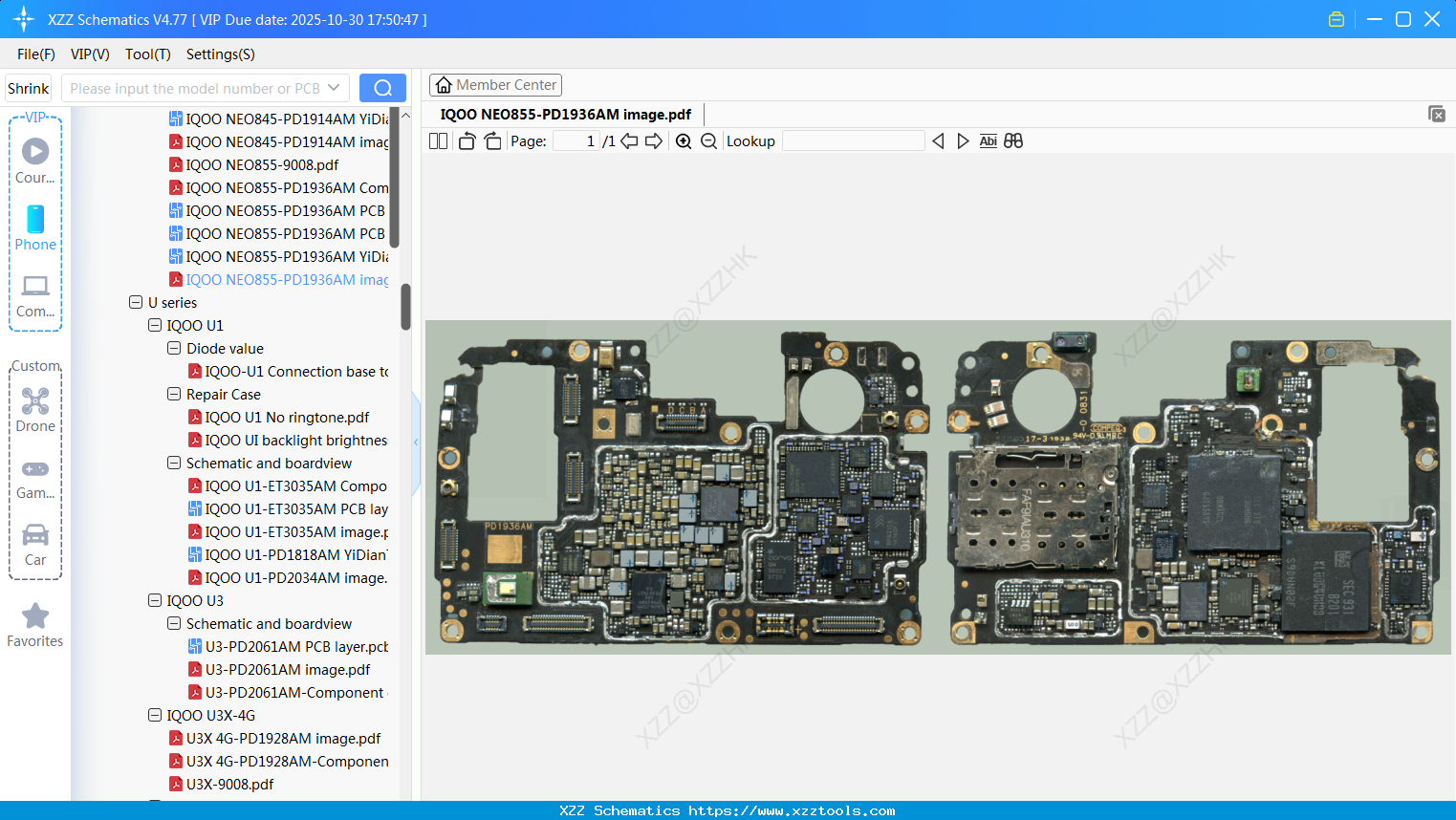Viewport: 1456px width, 820px height.
Task: Enable the two-page layout view
Action: tap(438, 140)
